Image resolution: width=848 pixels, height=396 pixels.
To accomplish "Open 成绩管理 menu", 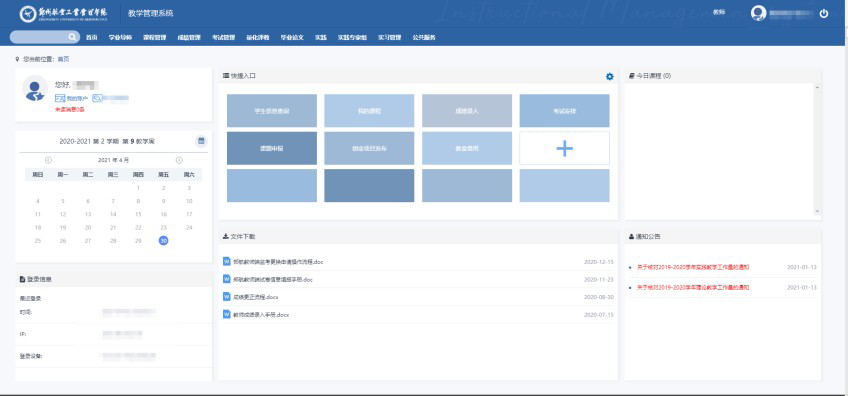I will pos(189,38).
